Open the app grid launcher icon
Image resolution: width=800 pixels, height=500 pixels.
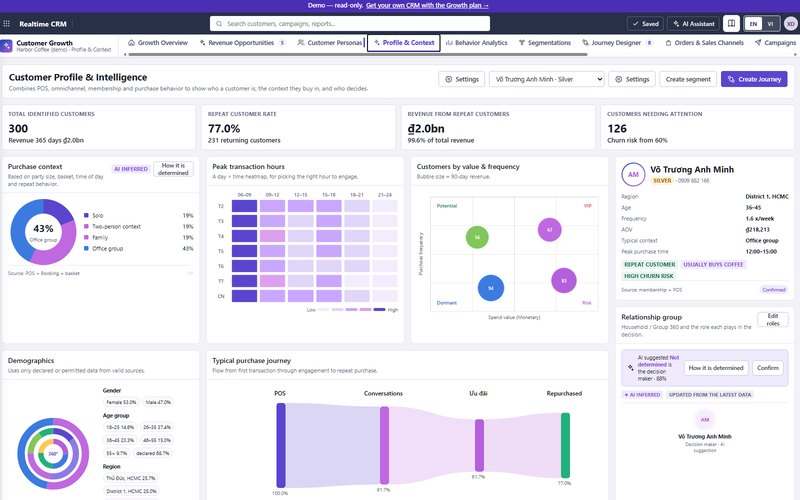pos(7,23)
